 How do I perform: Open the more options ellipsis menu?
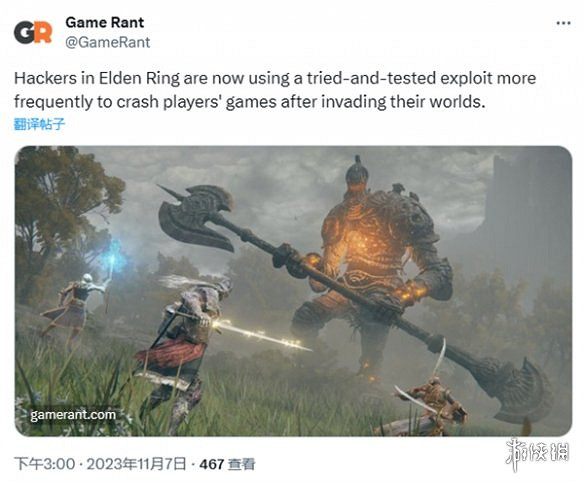(x=563, y=23)
